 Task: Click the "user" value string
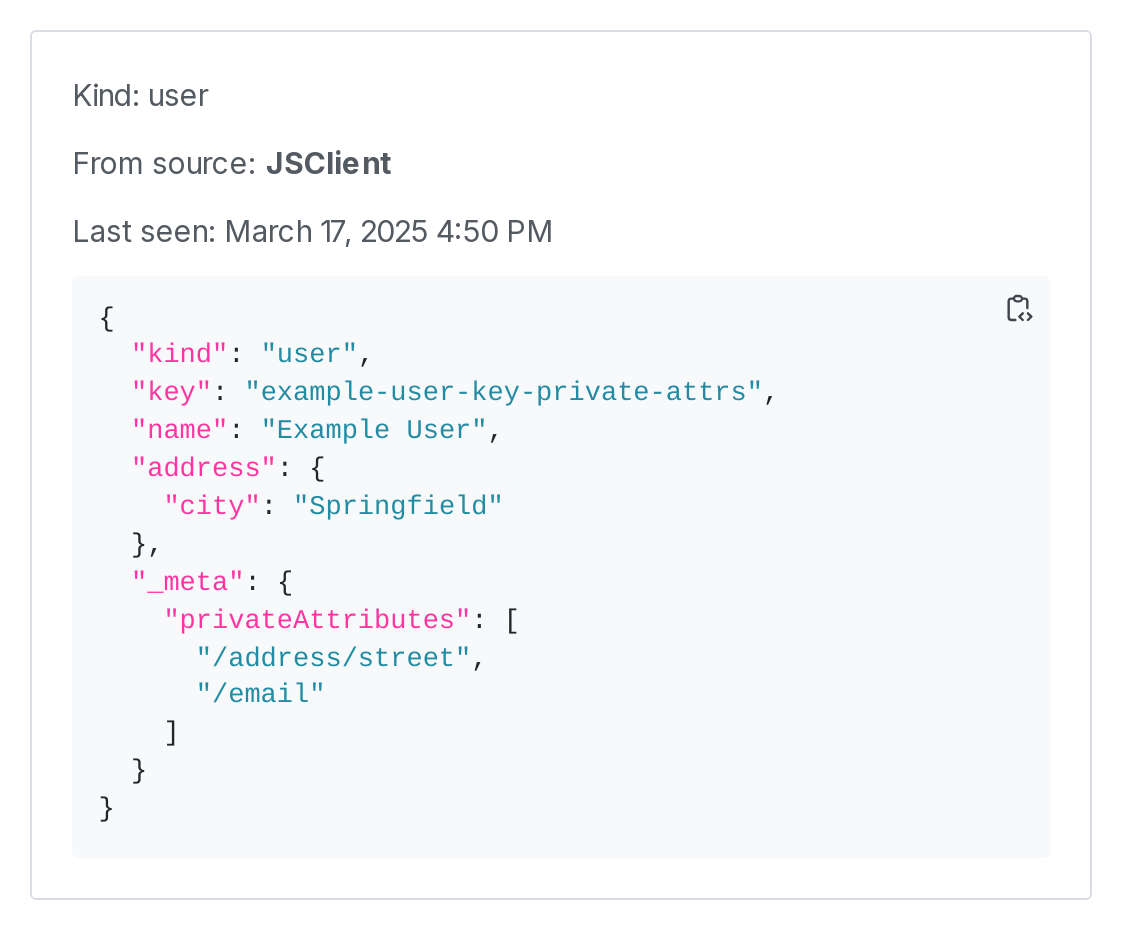click(308, 353)
